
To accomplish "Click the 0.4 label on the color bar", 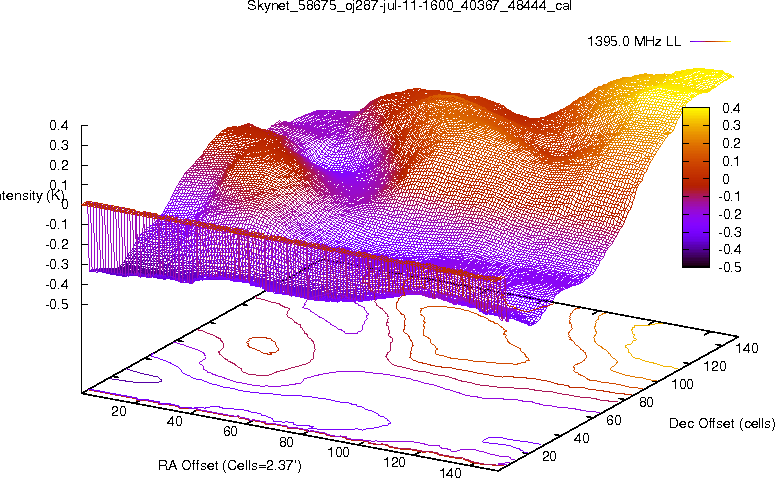I will pos(731,108).
